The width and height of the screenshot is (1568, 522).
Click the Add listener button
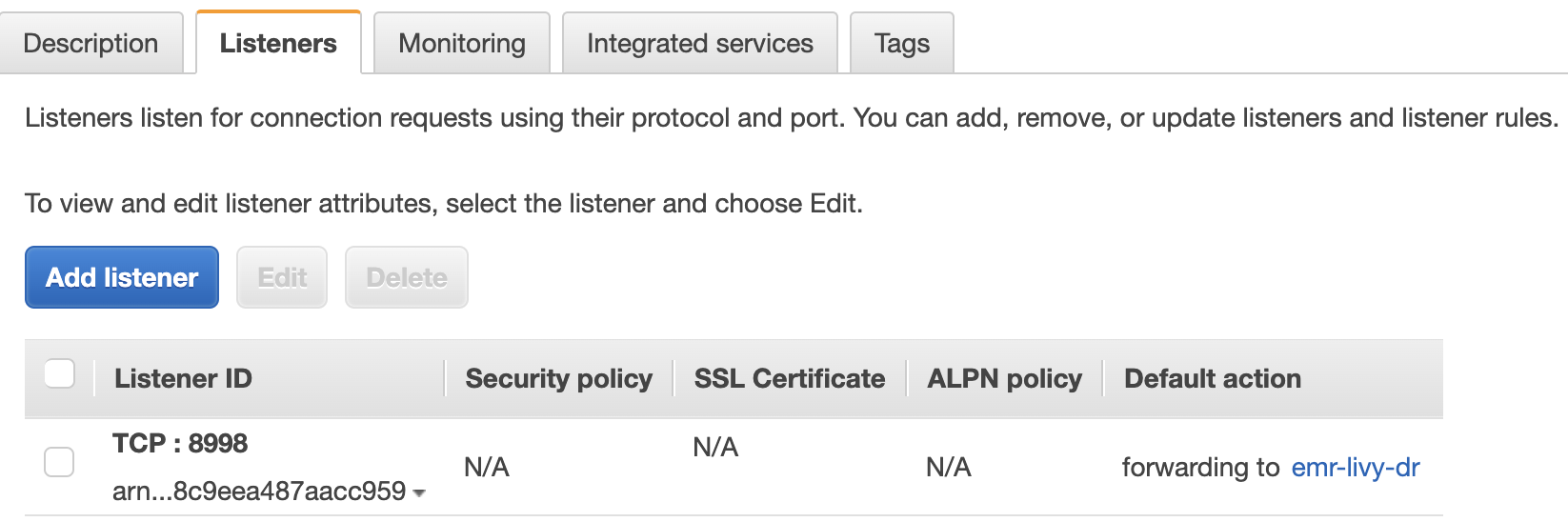click(x=122, y=277)
